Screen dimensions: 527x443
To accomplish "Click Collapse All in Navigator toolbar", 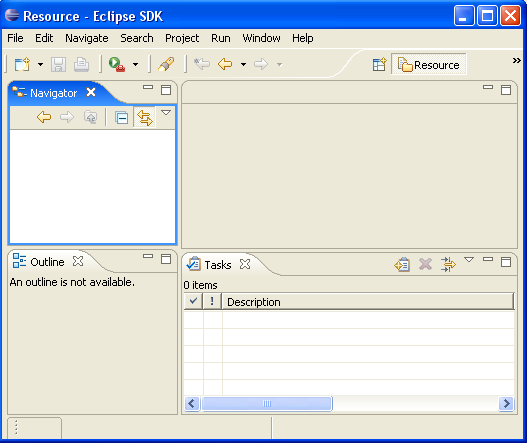I will pos(121,117).
